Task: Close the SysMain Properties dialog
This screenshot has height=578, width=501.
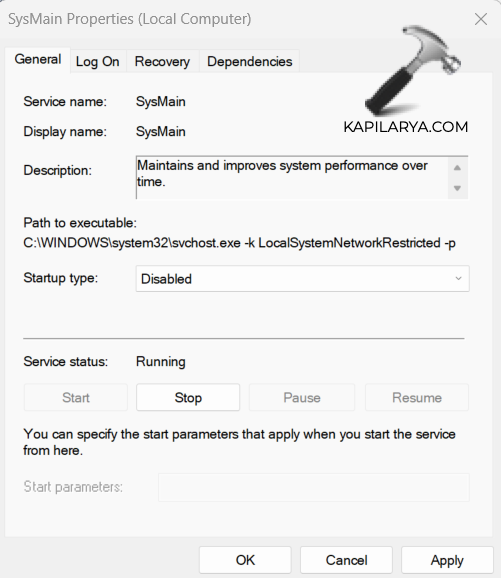Action: coord(481,19)
